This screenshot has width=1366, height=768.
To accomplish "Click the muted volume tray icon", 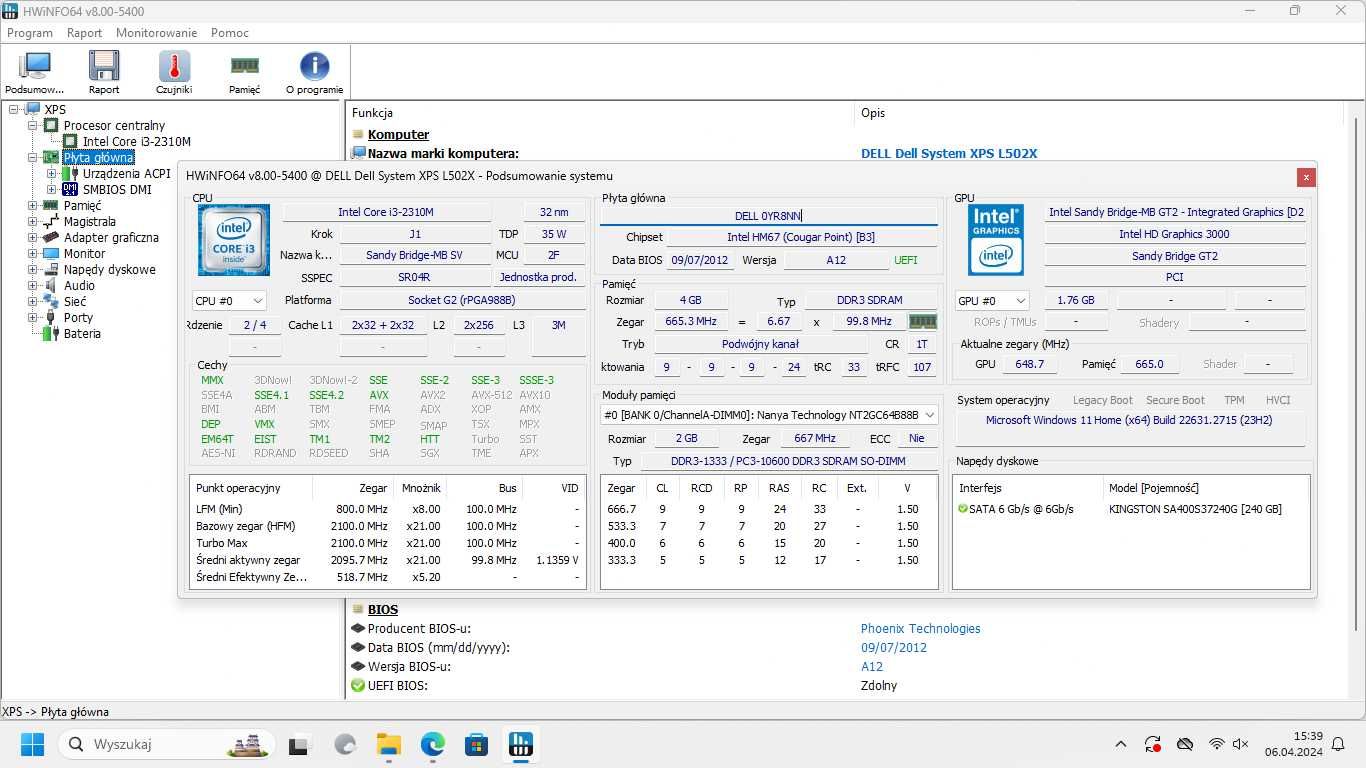I will click(1241, 745).
